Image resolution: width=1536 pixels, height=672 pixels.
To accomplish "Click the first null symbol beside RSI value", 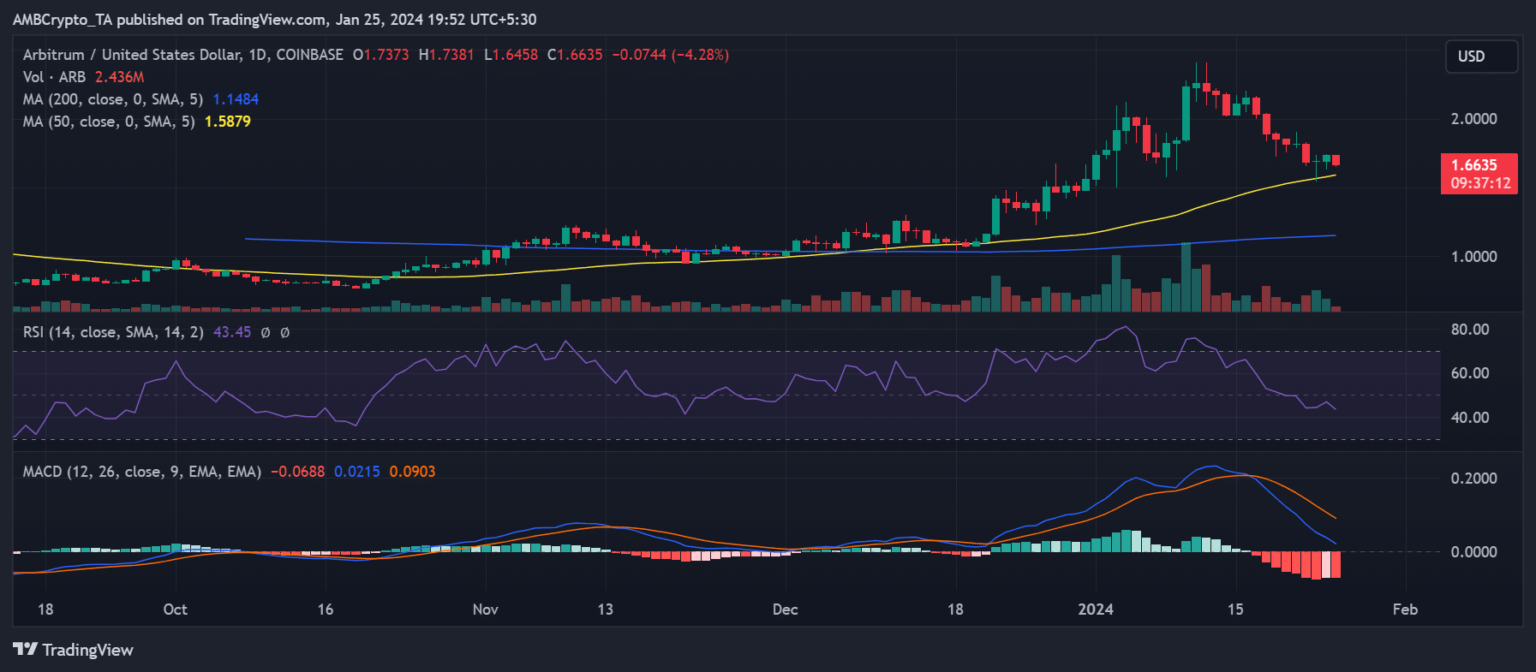I will point(264,331).
